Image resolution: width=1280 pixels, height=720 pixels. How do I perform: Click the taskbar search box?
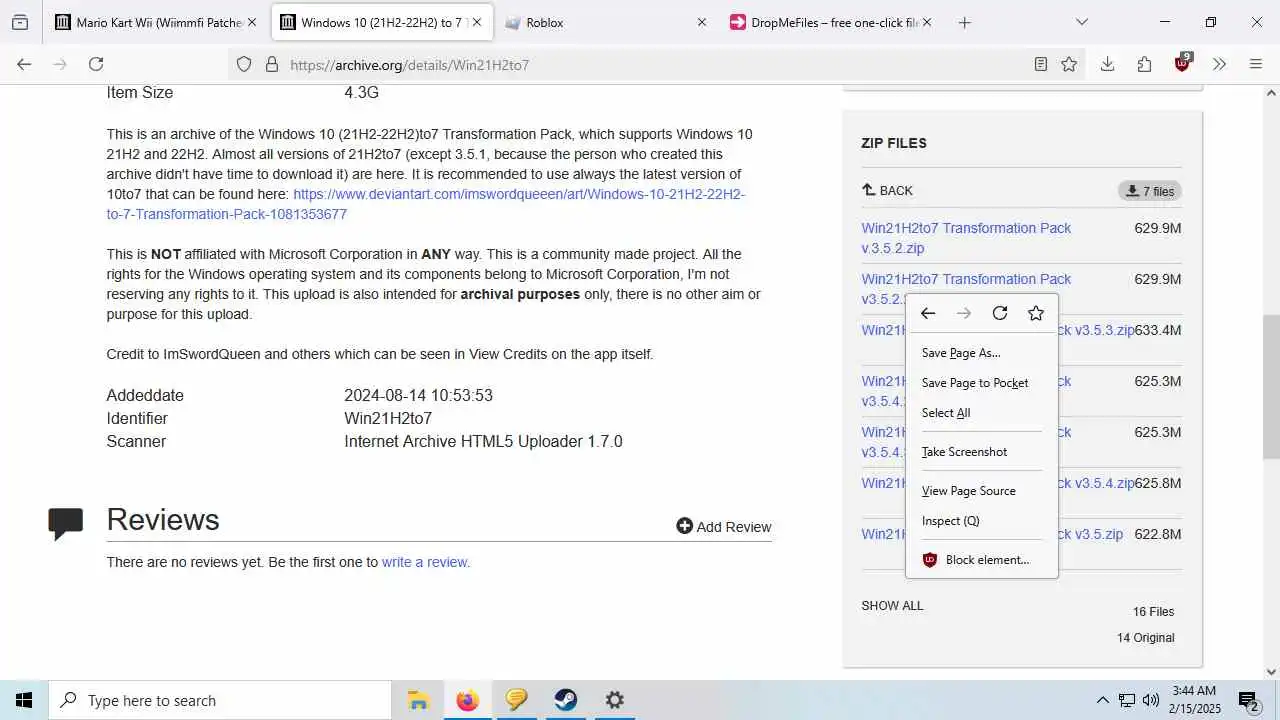[220, 700]
